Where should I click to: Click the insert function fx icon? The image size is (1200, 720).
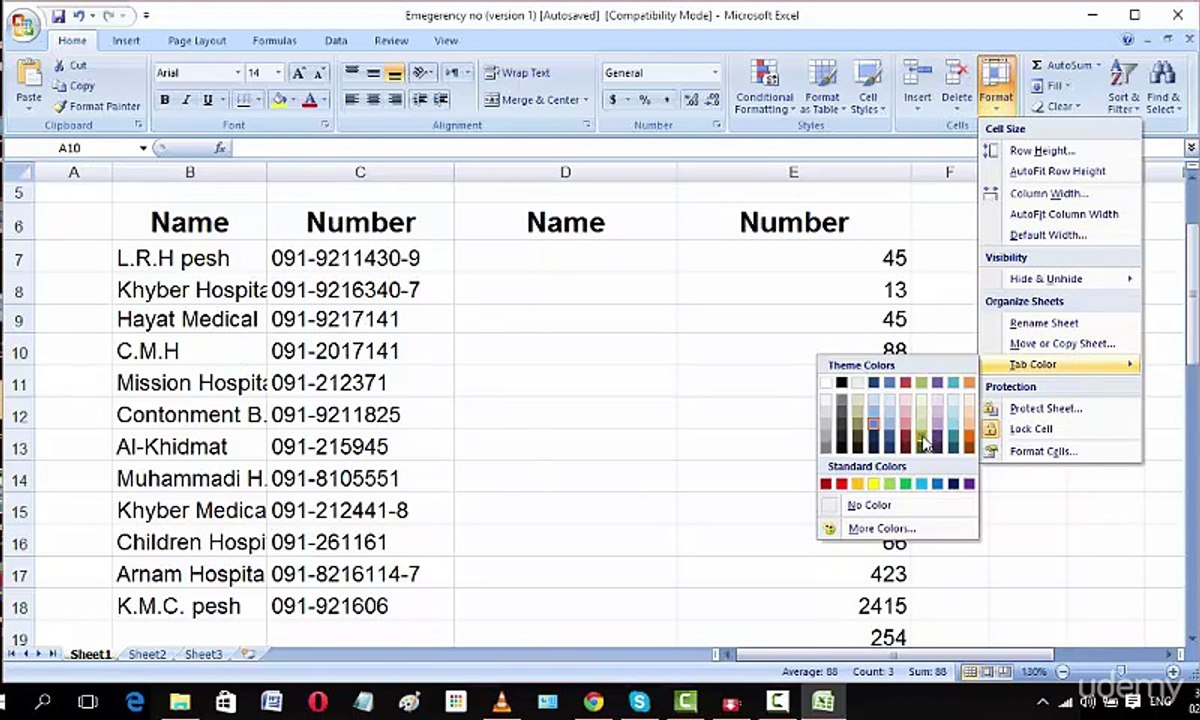tap(220, 148)
